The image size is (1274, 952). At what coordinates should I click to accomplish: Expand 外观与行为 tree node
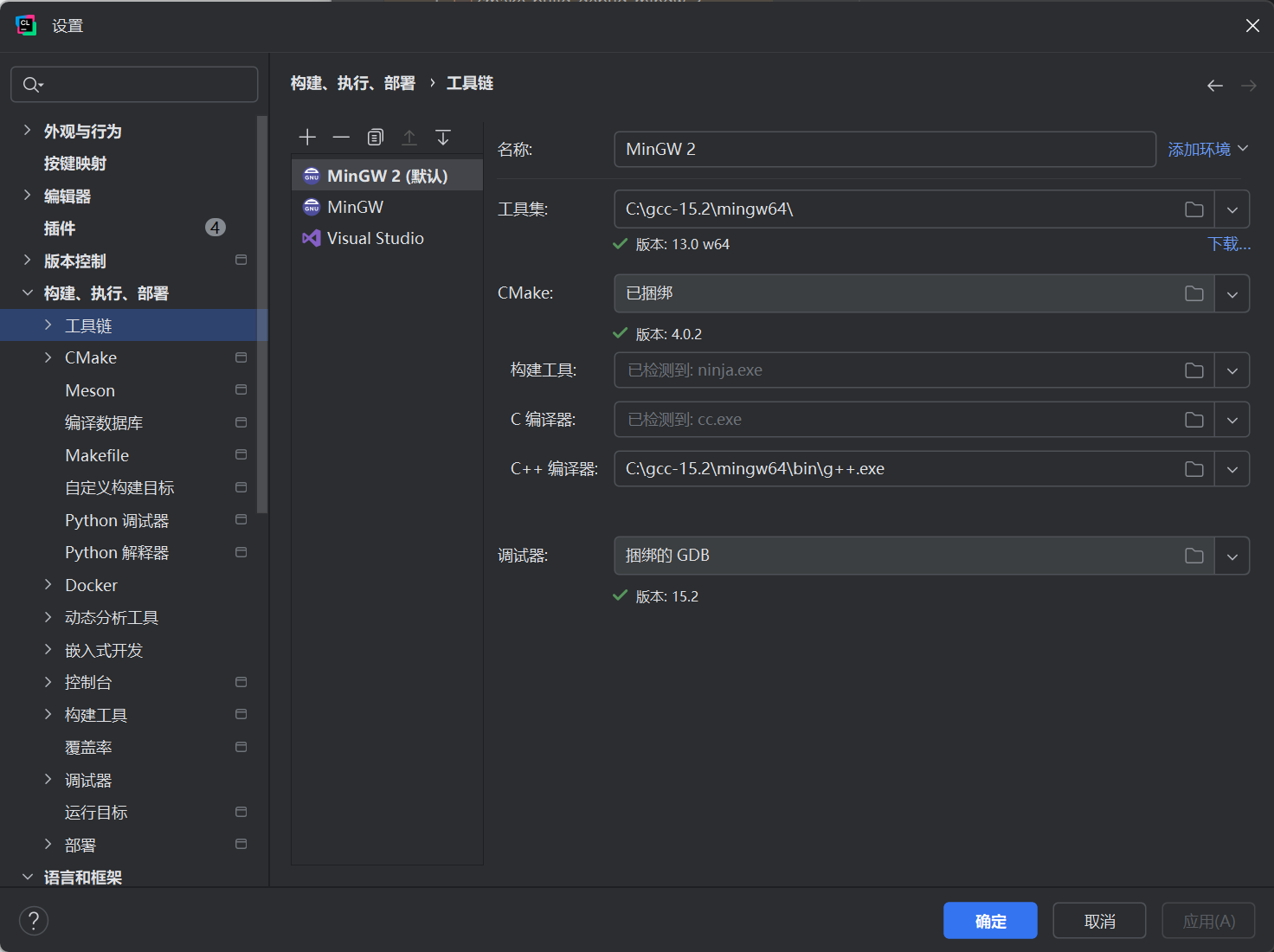coord(27,131)
